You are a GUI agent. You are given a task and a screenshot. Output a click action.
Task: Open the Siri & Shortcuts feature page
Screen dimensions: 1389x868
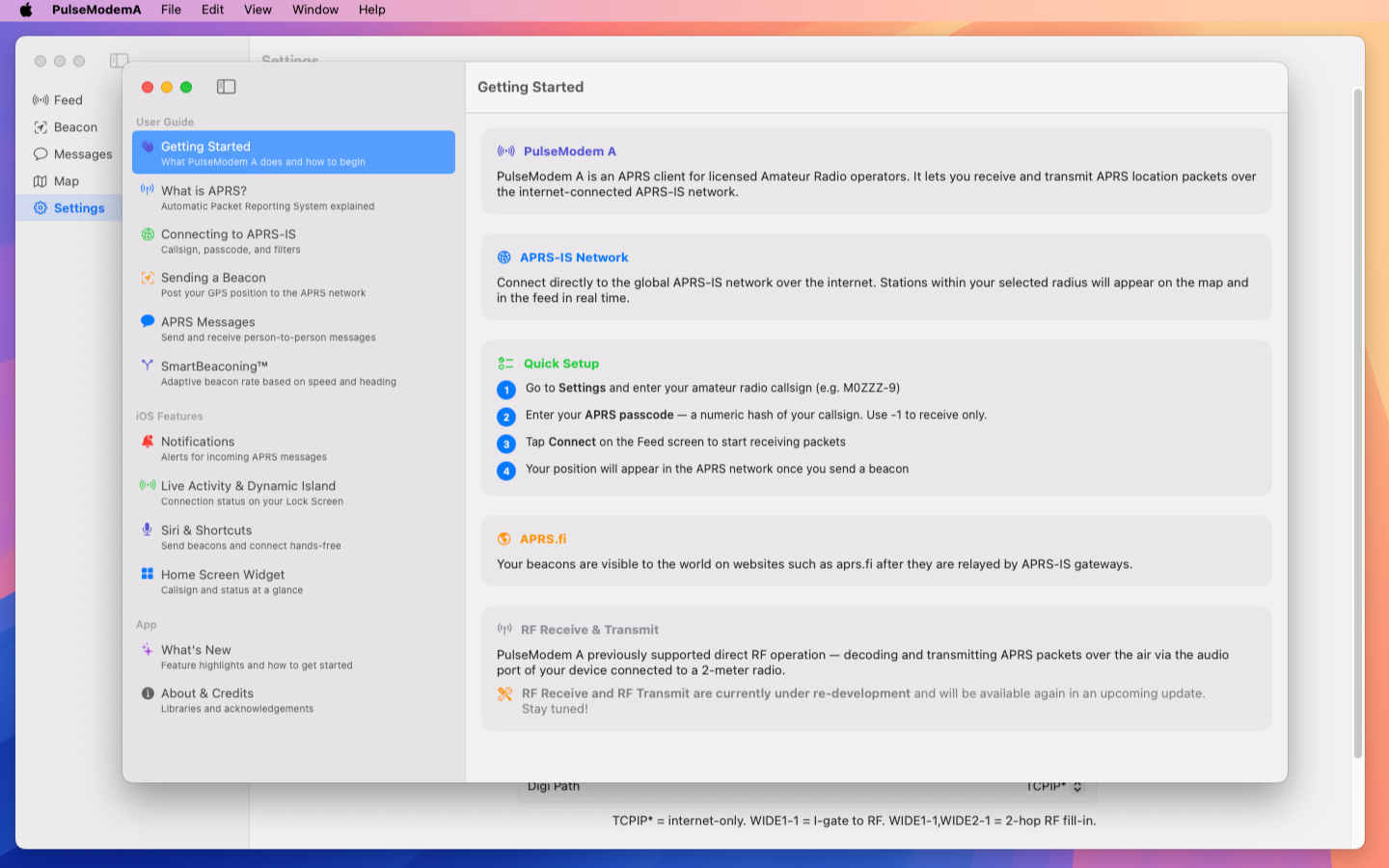point(293,536)
